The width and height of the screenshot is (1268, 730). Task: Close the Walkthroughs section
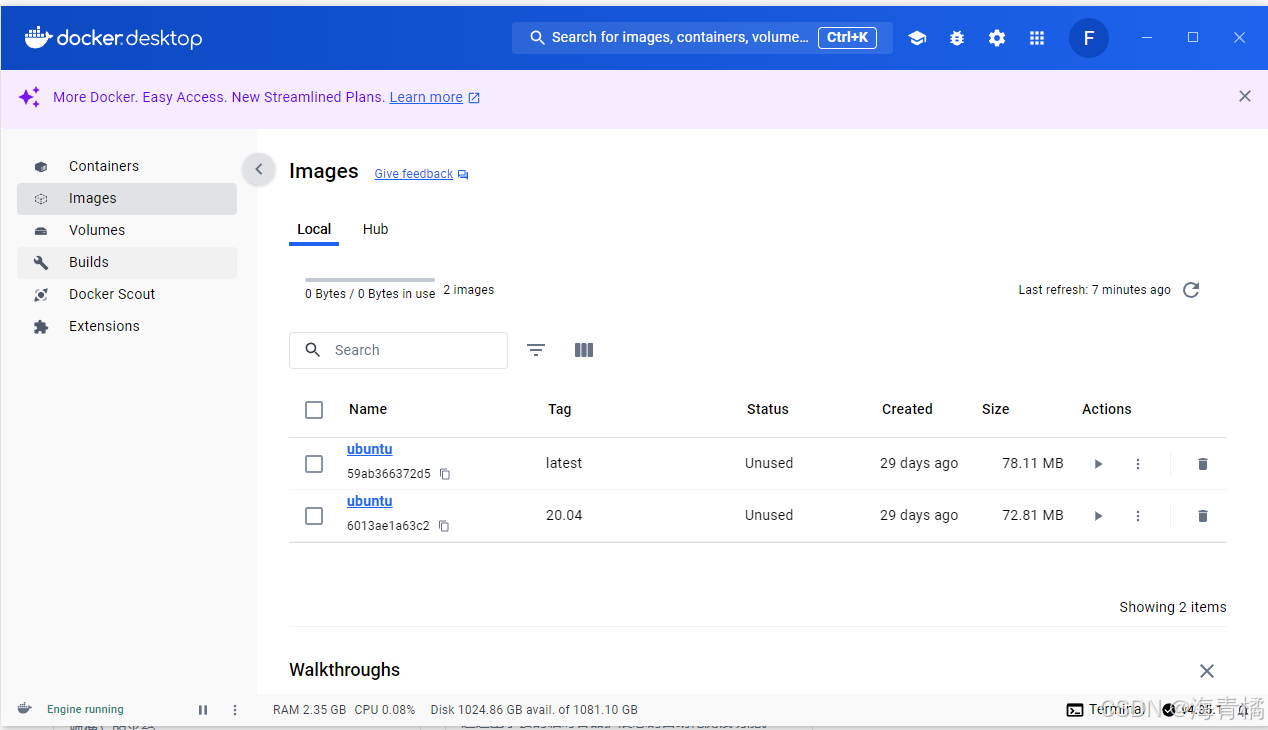click(1207, 671)
